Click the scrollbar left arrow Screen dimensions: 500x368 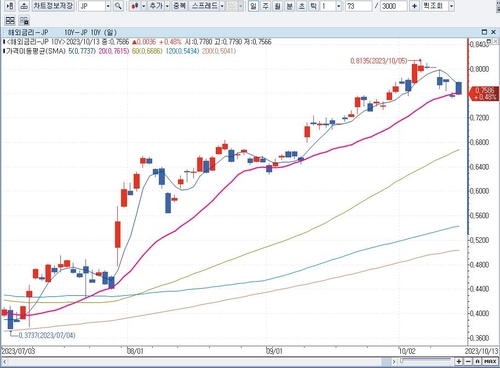click(x=5, y=361)
